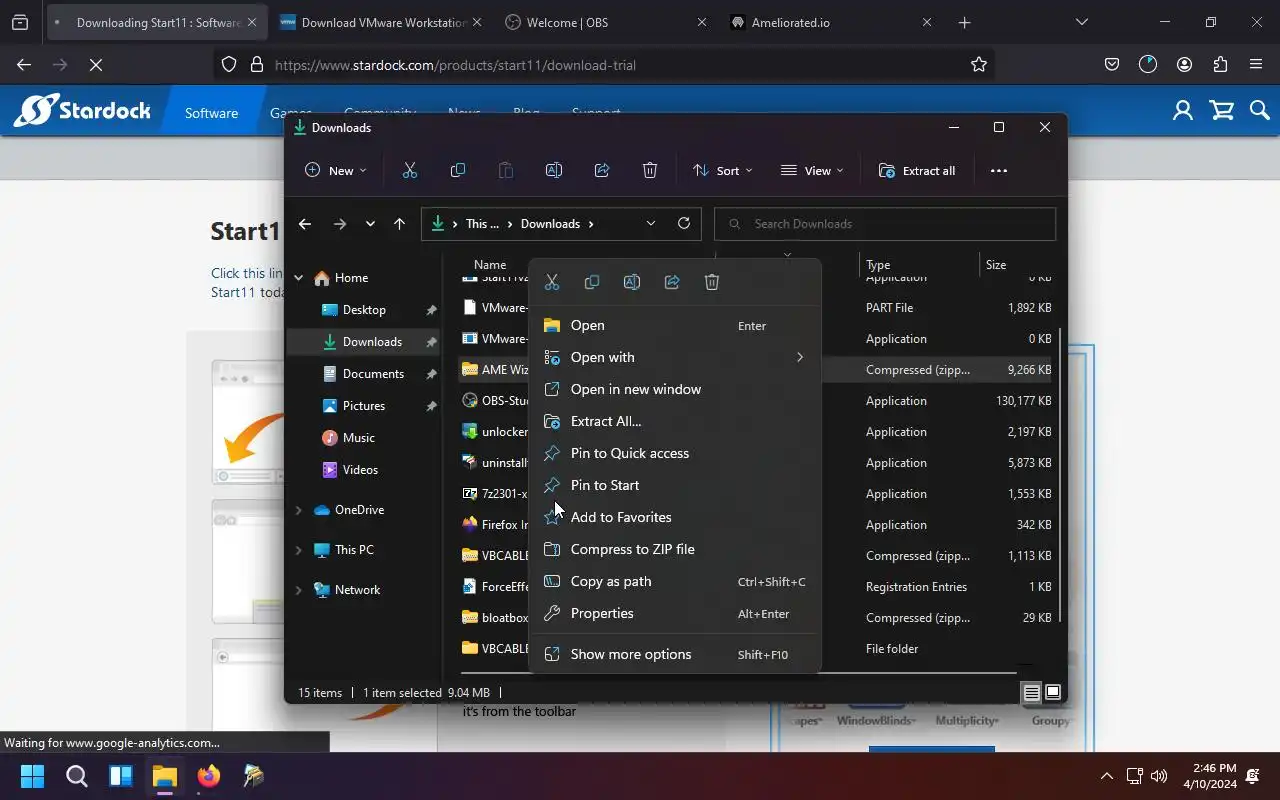Collapse the Home tree node
The image size is (1280, 800).
pyautogui.click(x=299, y=278)
